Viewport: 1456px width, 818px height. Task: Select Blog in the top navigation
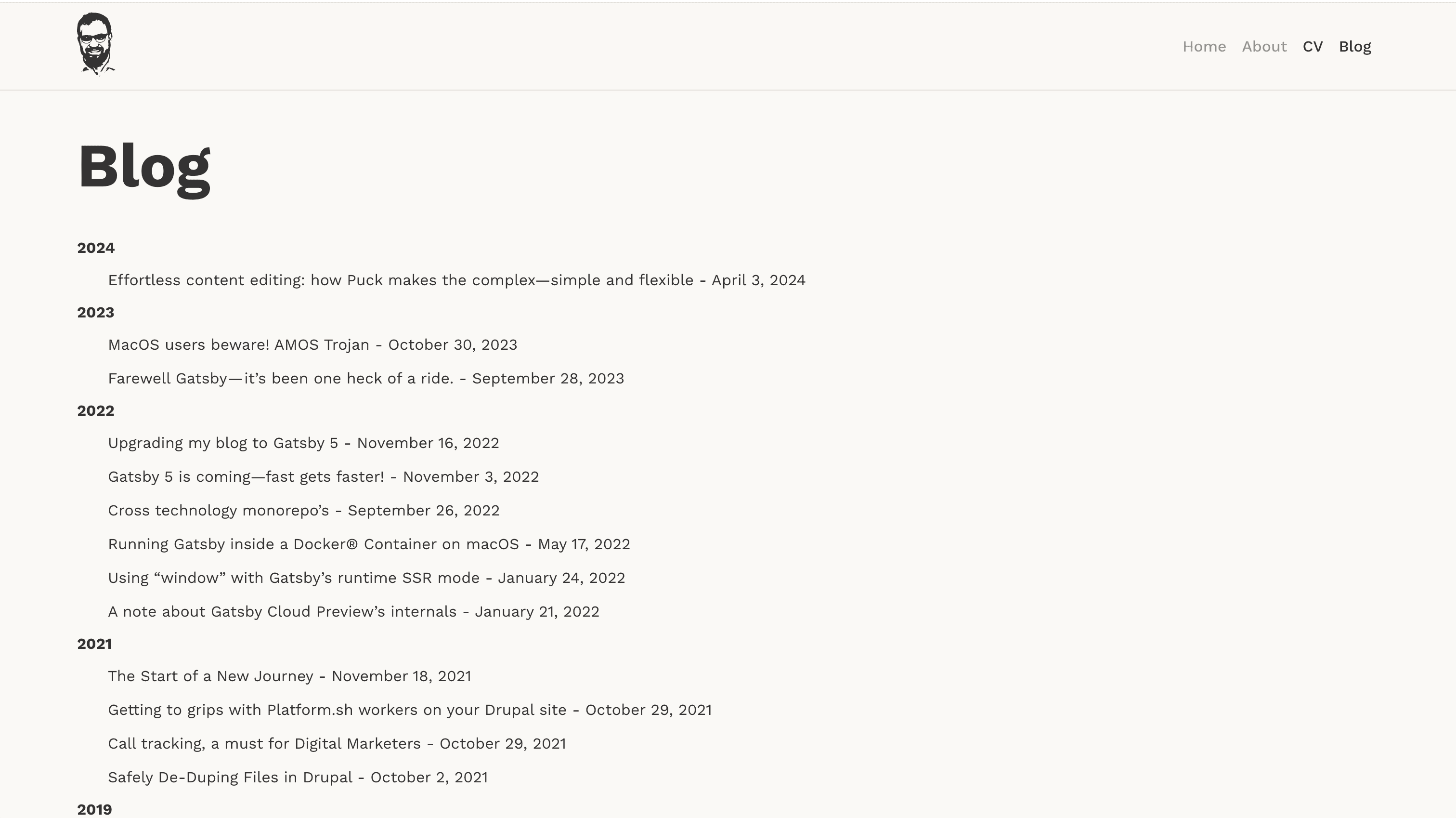1355,46
